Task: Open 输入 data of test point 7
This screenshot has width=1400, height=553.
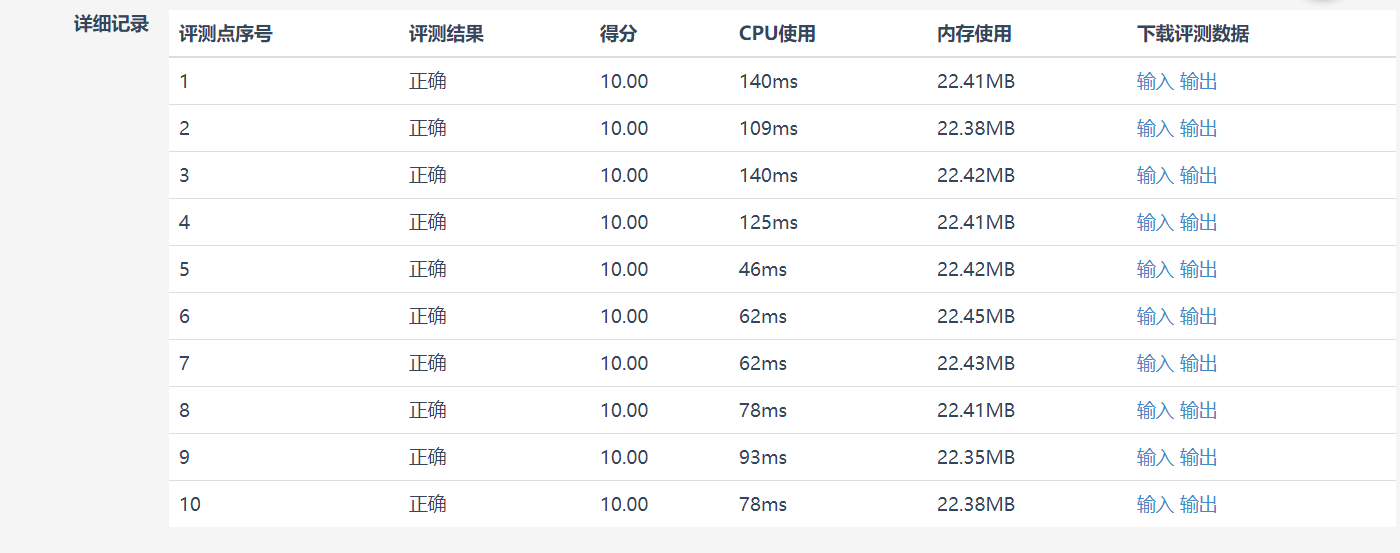Action: coord(1154,364)
